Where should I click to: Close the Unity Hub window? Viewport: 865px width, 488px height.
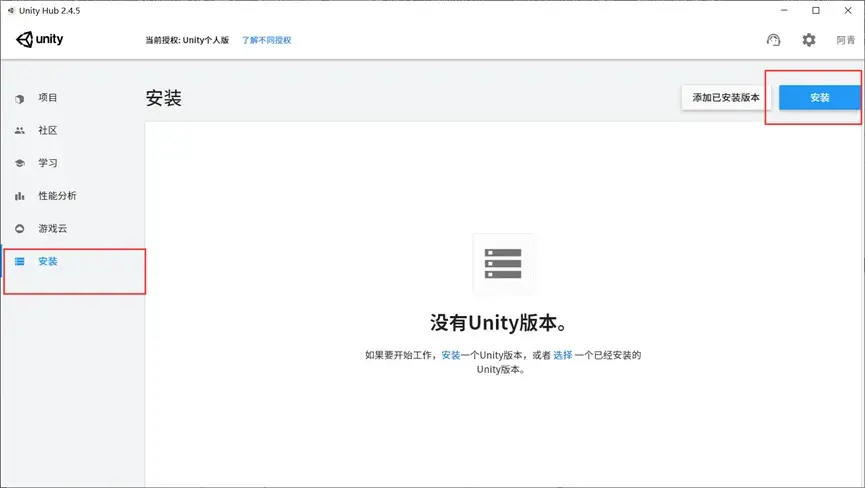click(x=848, y=10)
